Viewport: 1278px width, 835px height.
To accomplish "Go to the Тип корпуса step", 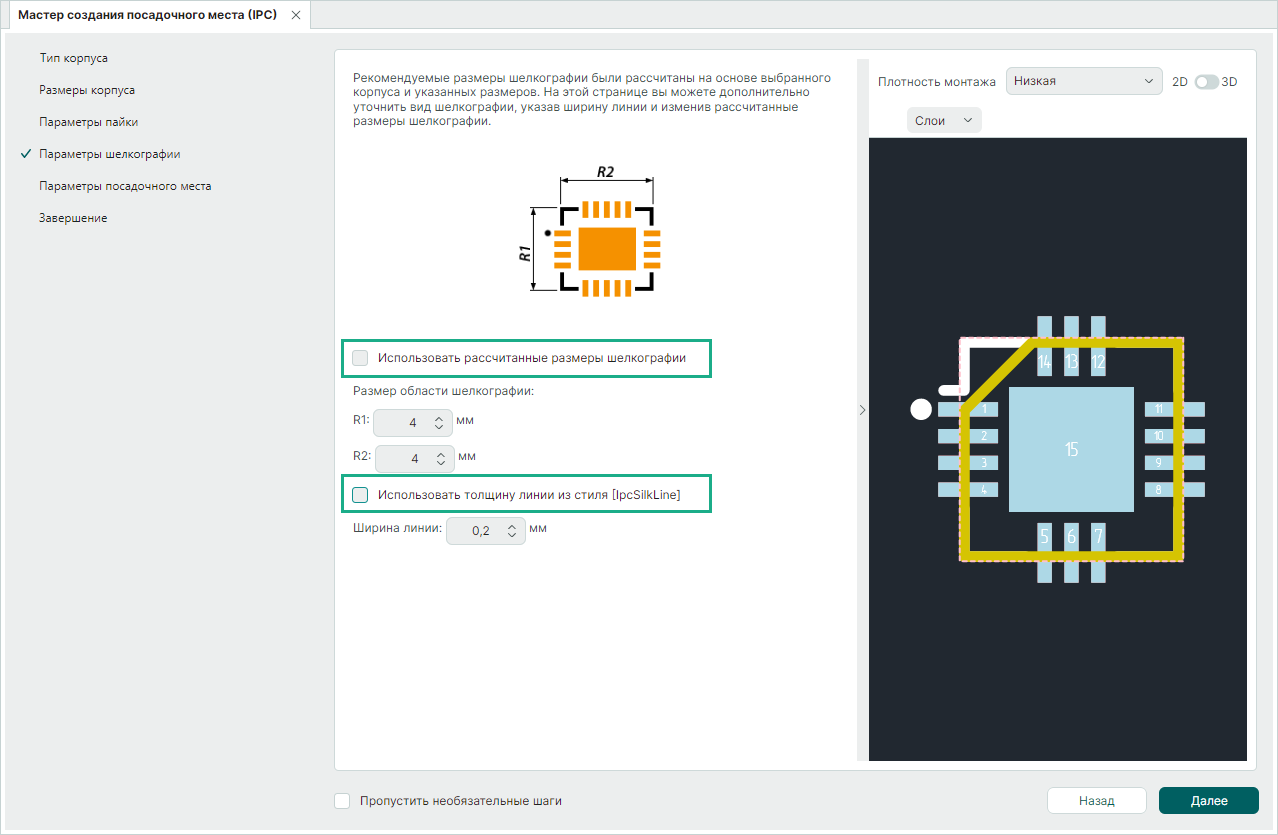I will (x=73, y=58).
